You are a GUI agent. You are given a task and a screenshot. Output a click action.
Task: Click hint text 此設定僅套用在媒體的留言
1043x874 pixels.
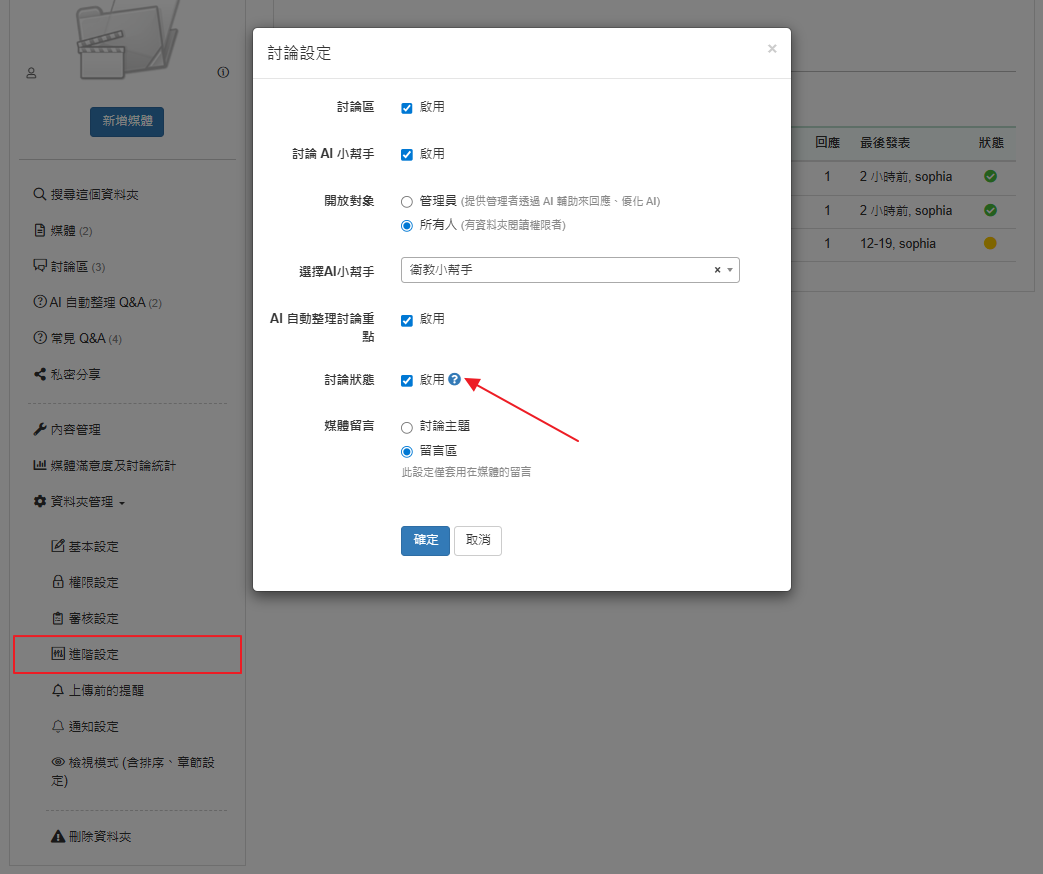tap(466, 472)
